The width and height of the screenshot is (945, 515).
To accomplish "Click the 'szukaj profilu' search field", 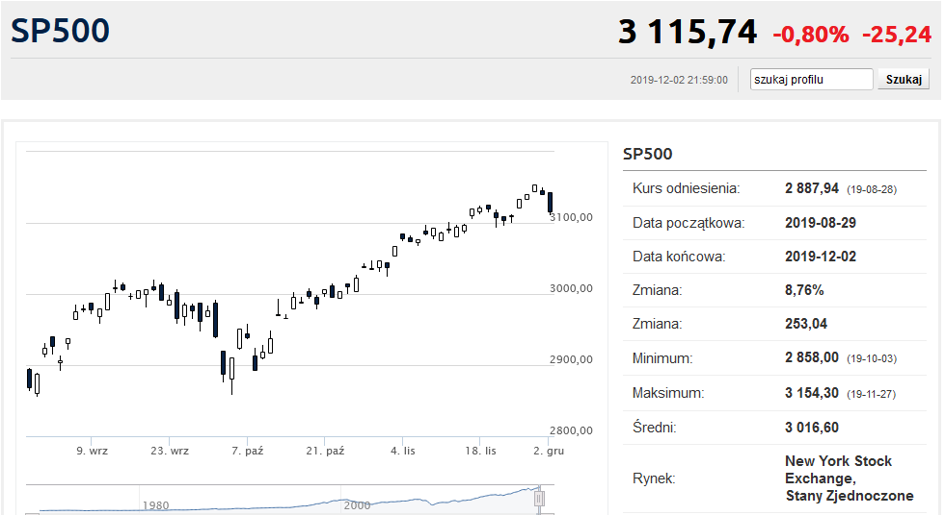I will [x=812, y=80].
